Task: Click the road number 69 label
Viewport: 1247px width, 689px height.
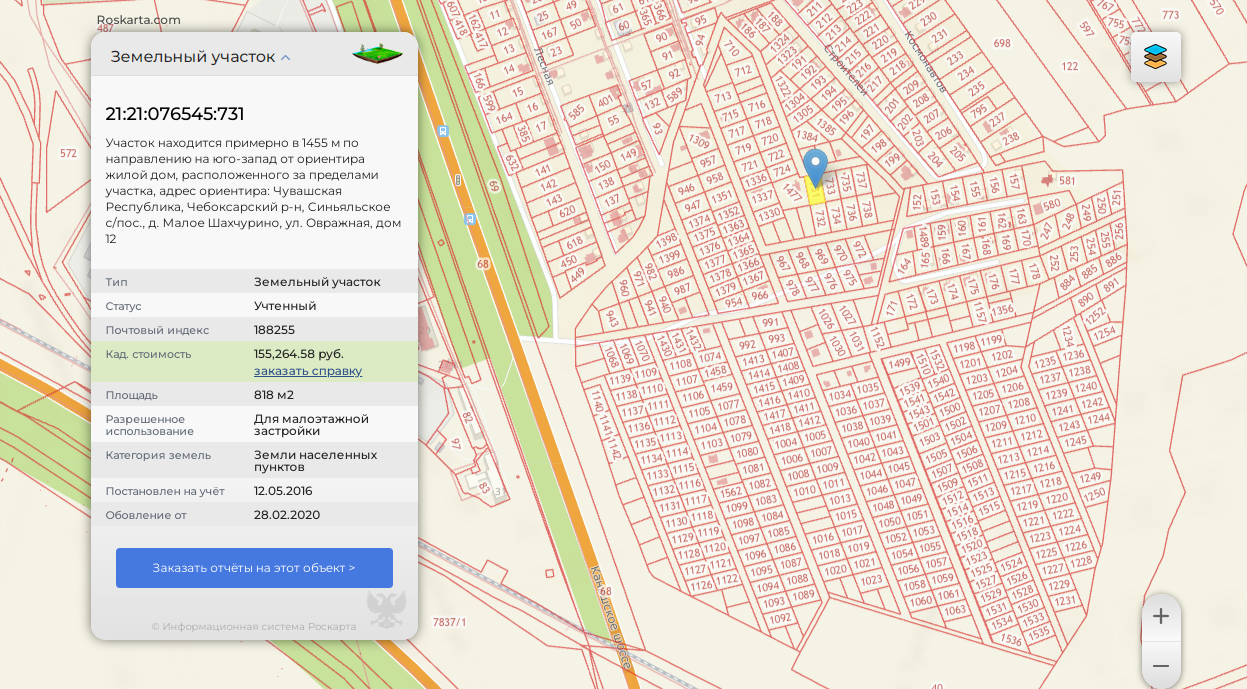Action: tap(493, 186)
